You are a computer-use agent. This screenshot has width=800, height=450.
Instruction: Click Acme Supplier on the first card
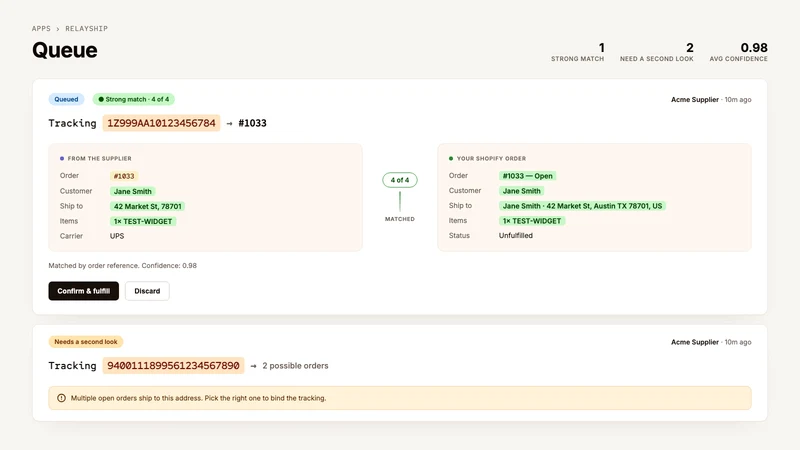click(694, 99)
